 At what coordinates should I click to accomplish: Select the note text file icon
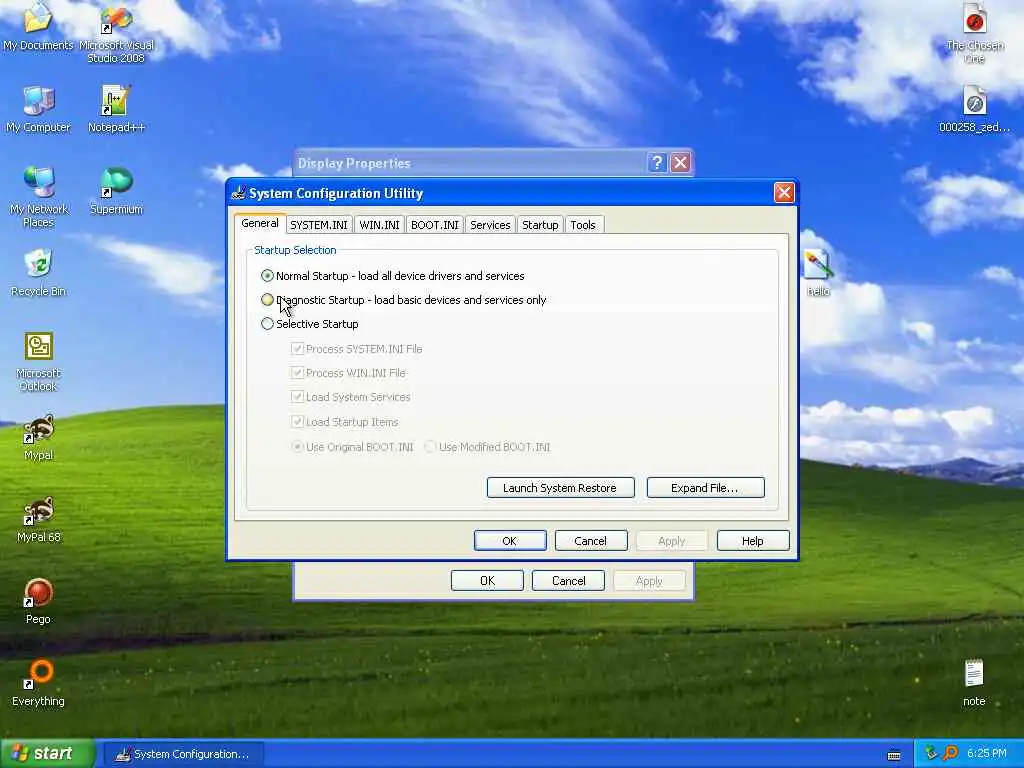(974, 683)
